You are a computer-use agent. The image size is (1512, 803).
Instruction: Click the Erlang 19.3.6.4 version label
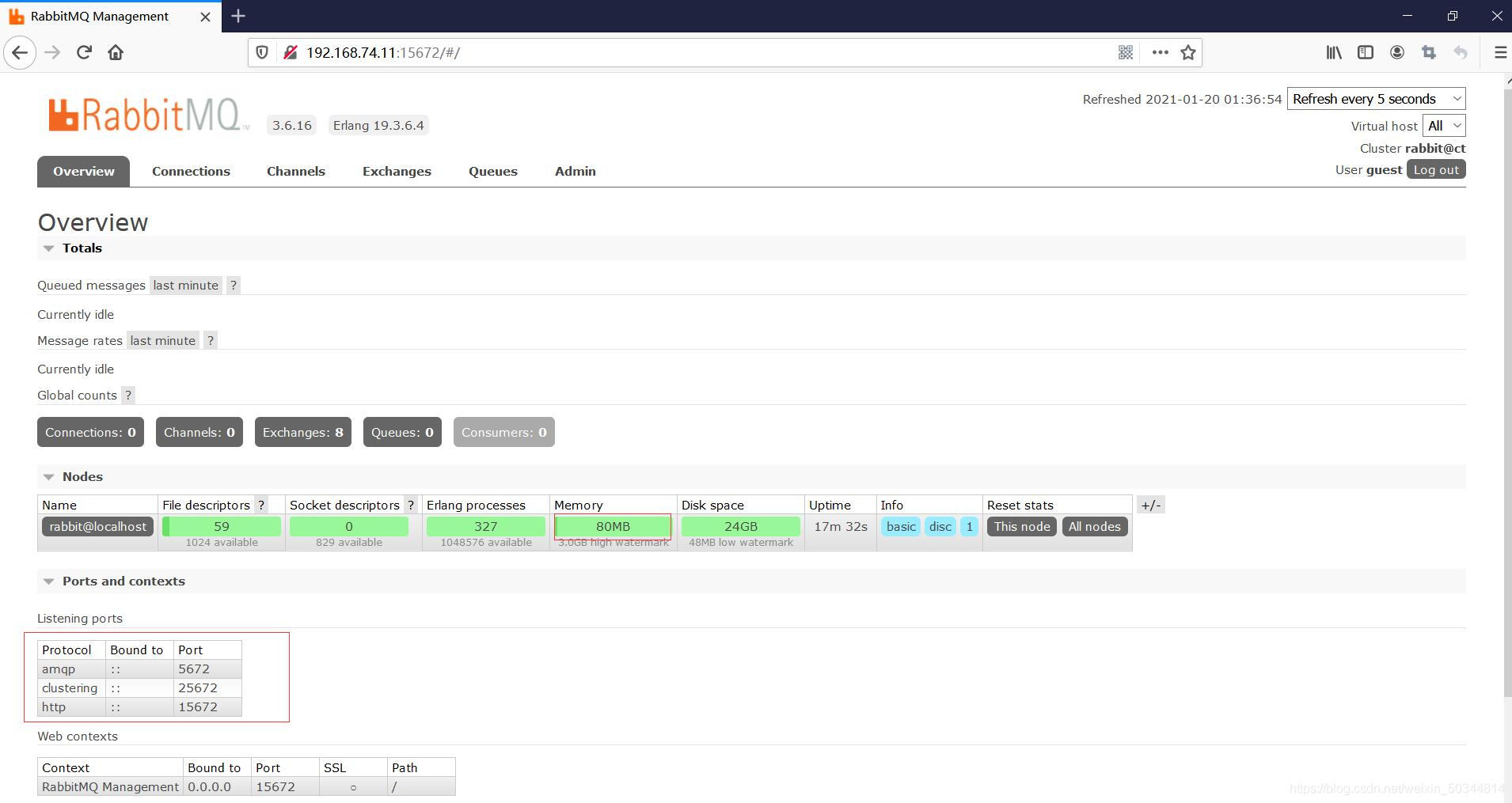click(378, 126)
